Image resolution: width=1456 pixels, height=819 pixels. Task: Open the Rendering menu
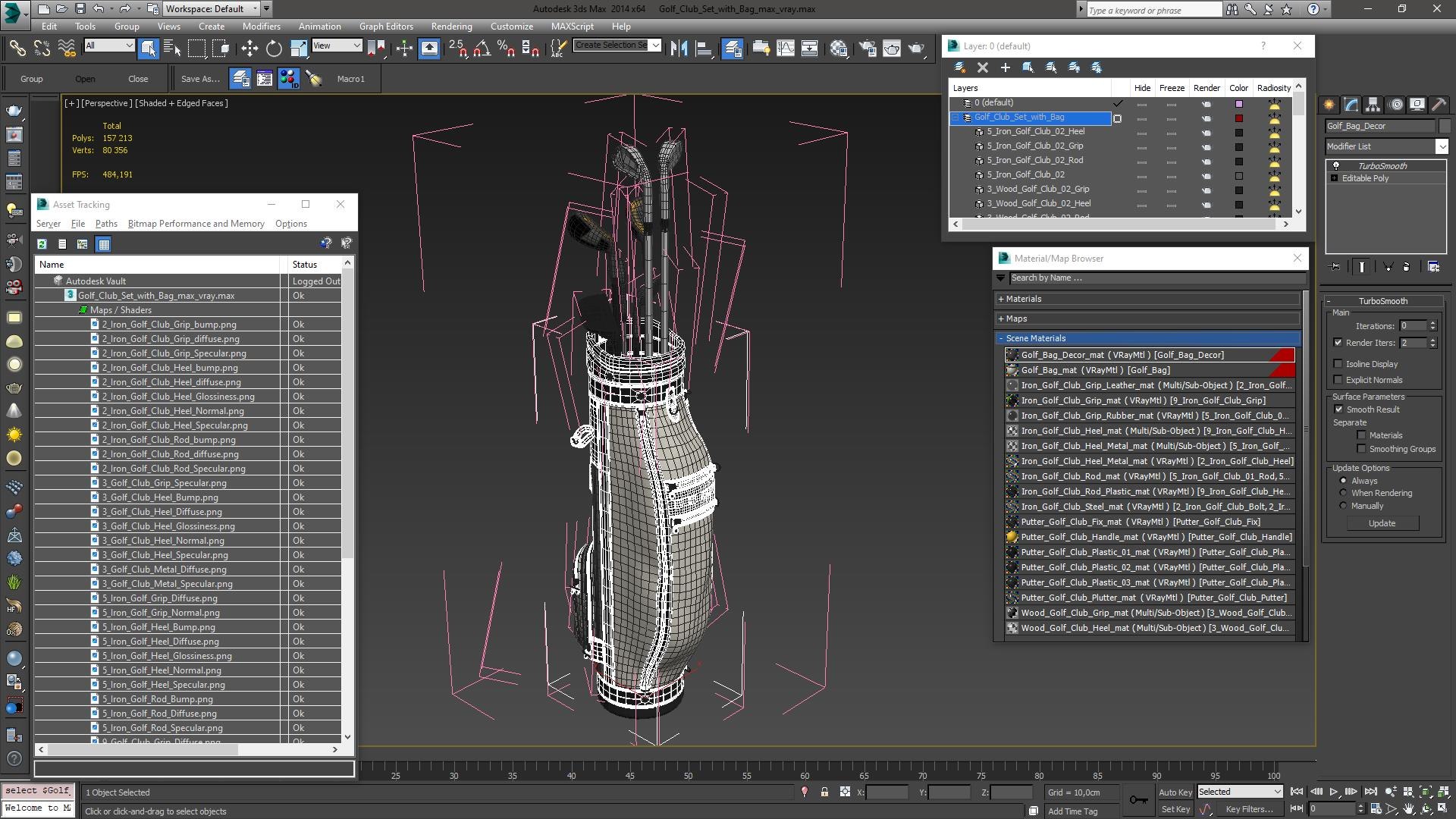(x=451, y=27)
